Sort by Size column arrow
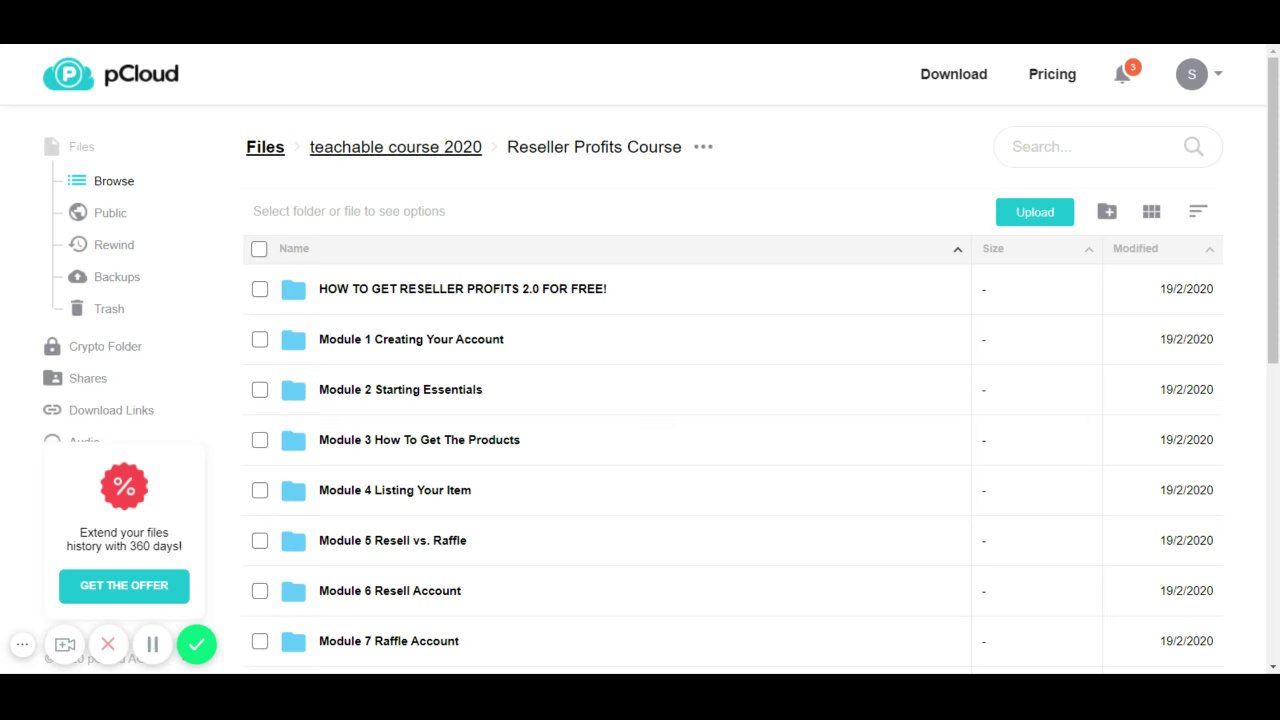Viewport: 1280px width, 720px height. (x=1089, y=249)
